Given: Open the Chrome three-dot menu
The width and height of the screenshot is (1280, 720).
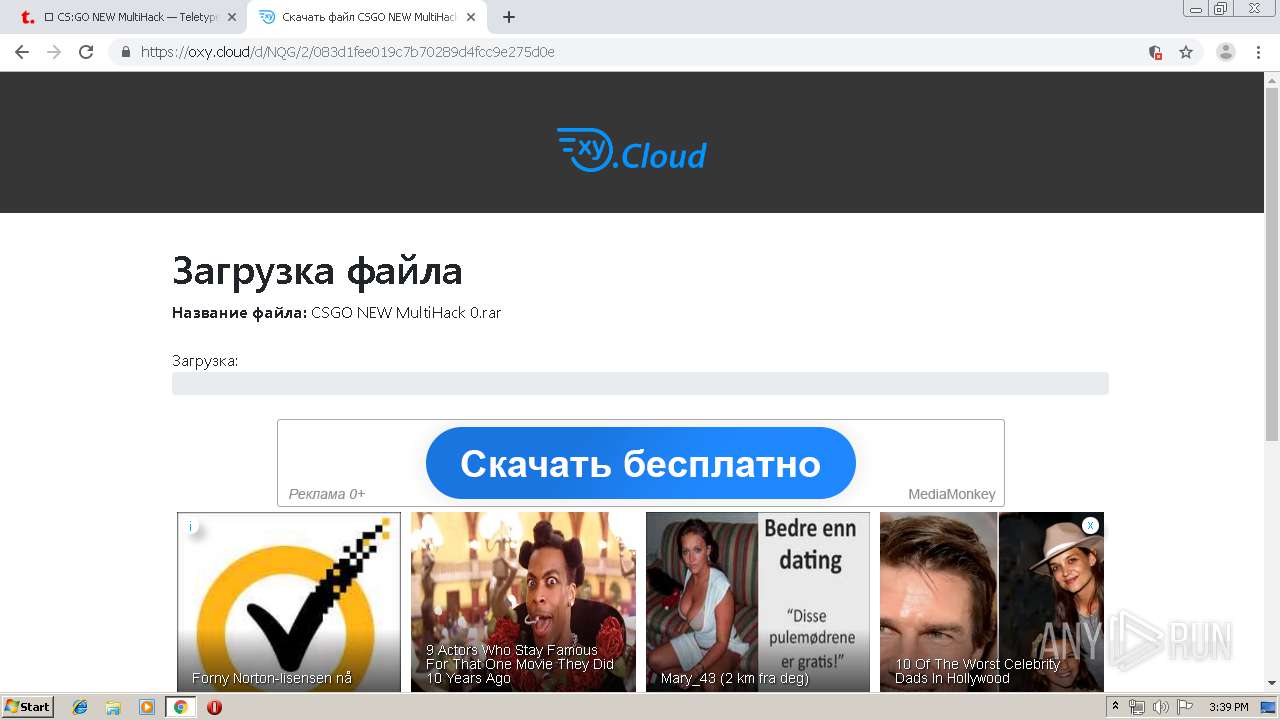Looking at the screenshot, I should [1259, 52].
